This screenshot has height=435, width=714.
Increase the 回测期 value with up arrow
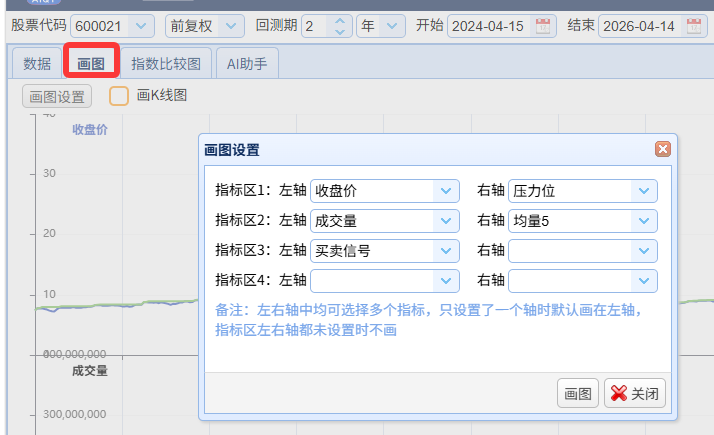click(339, 20)
